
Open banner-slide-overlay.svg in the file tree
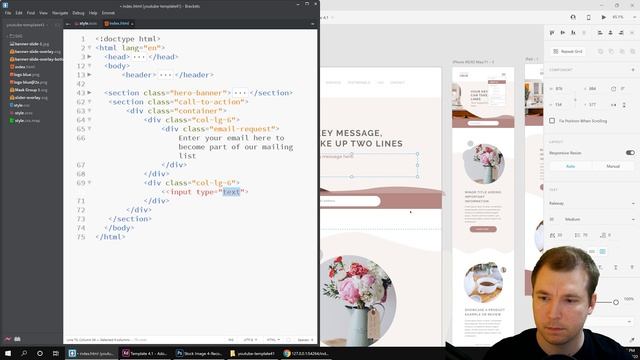click(35, 52)
